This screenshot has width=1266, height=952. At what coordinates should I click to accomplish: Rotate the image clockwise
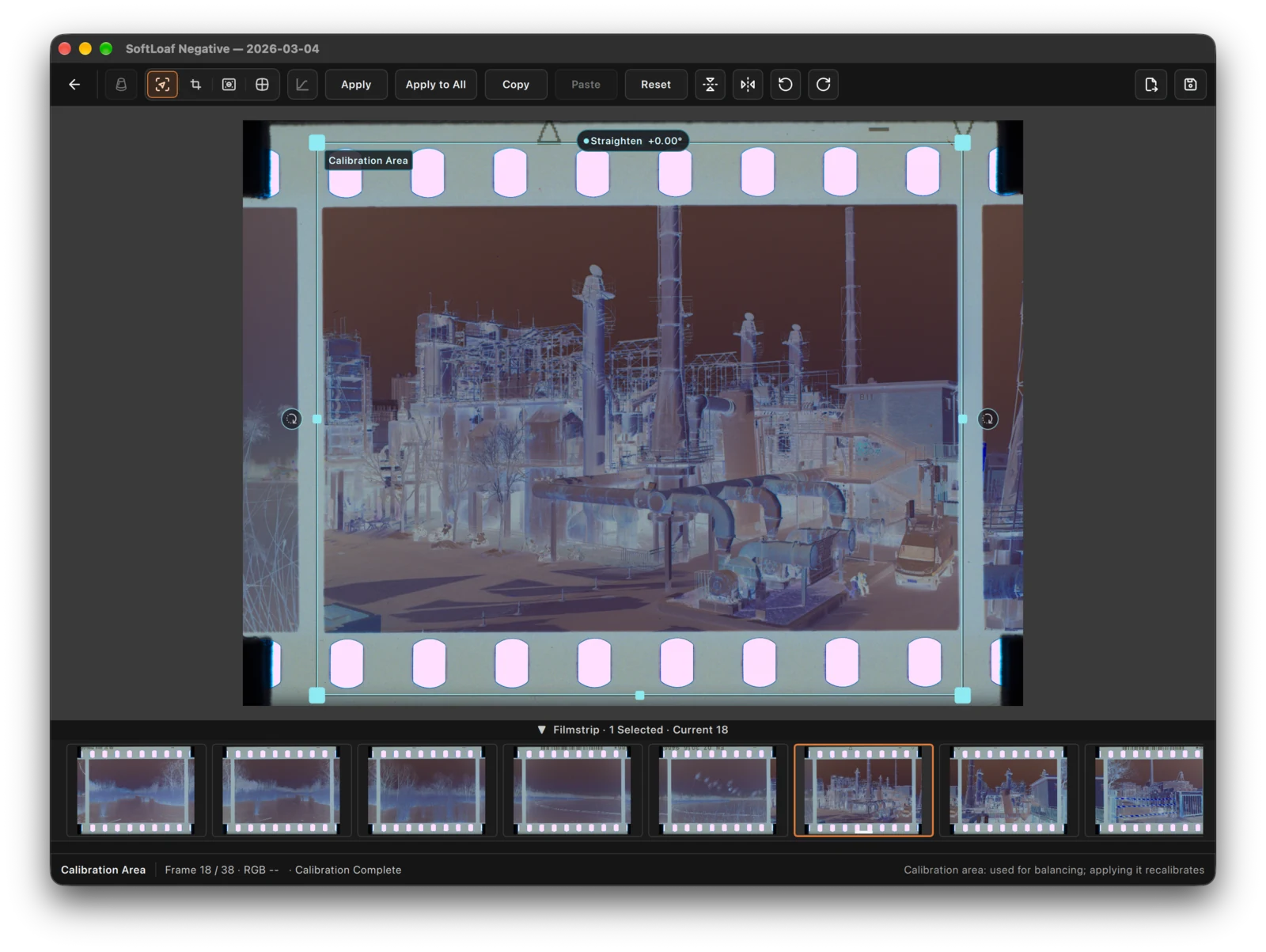pyautogui.click(x=823, y=85)
